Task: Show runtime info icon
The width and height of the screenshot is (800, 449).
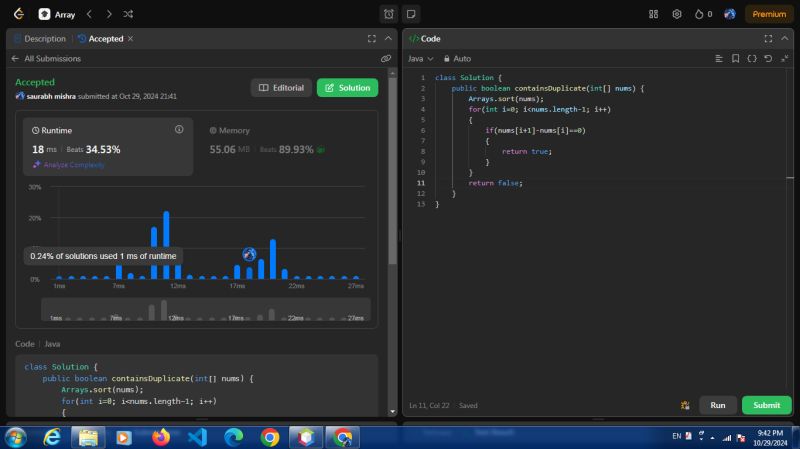Action: [179, 130]
